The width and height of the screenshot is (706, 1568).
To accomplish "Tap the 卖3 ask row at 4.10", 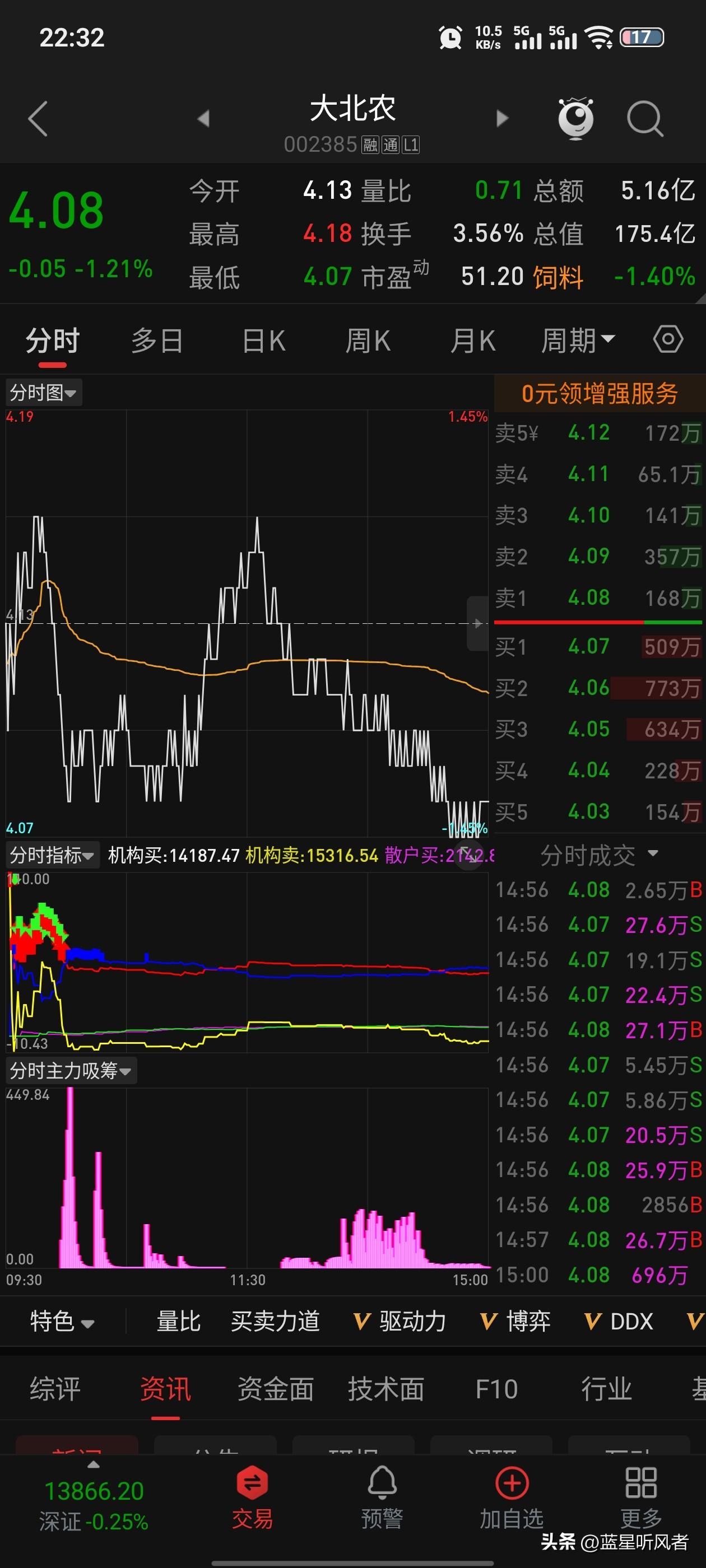I will [599, 516].
